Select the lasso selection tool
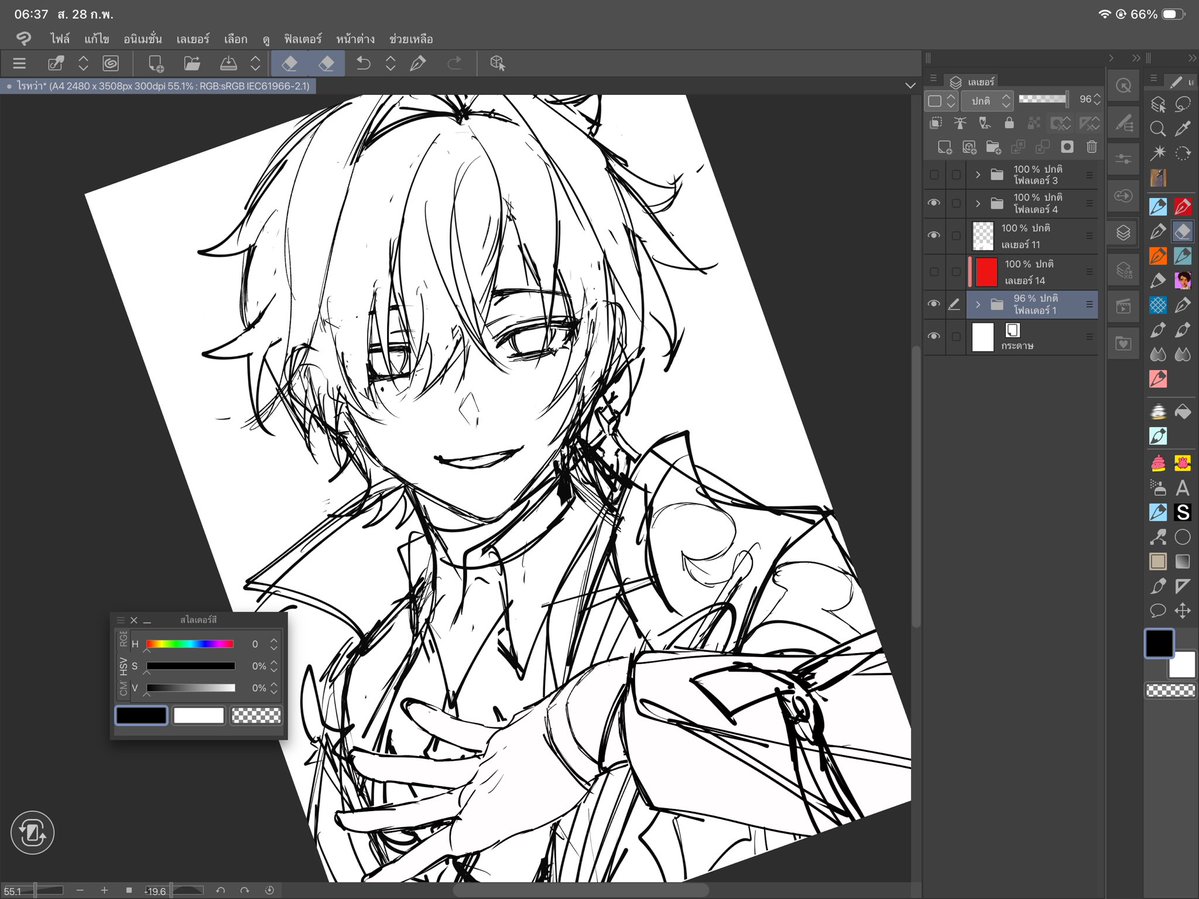Image resolution: width=1199 pixels, height=899 pixels. 1183,104
